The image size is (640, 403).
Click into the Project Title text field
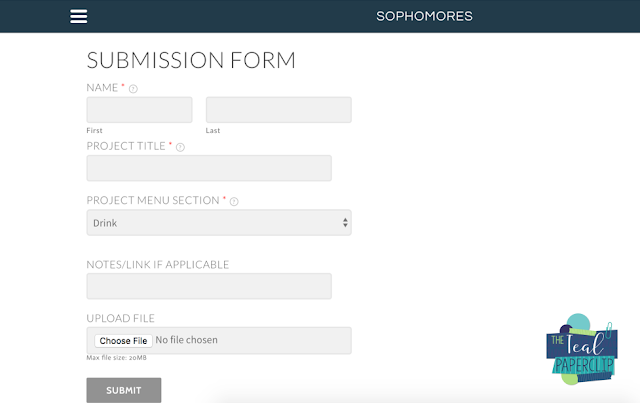click(209, 168)
